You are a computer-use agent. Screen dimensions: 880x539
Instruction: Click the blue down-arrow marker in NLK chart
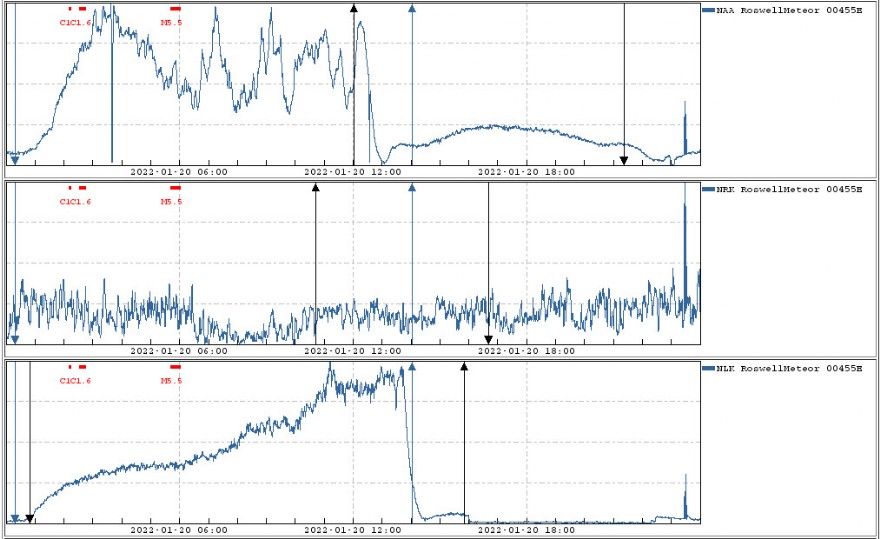(15, 519)
